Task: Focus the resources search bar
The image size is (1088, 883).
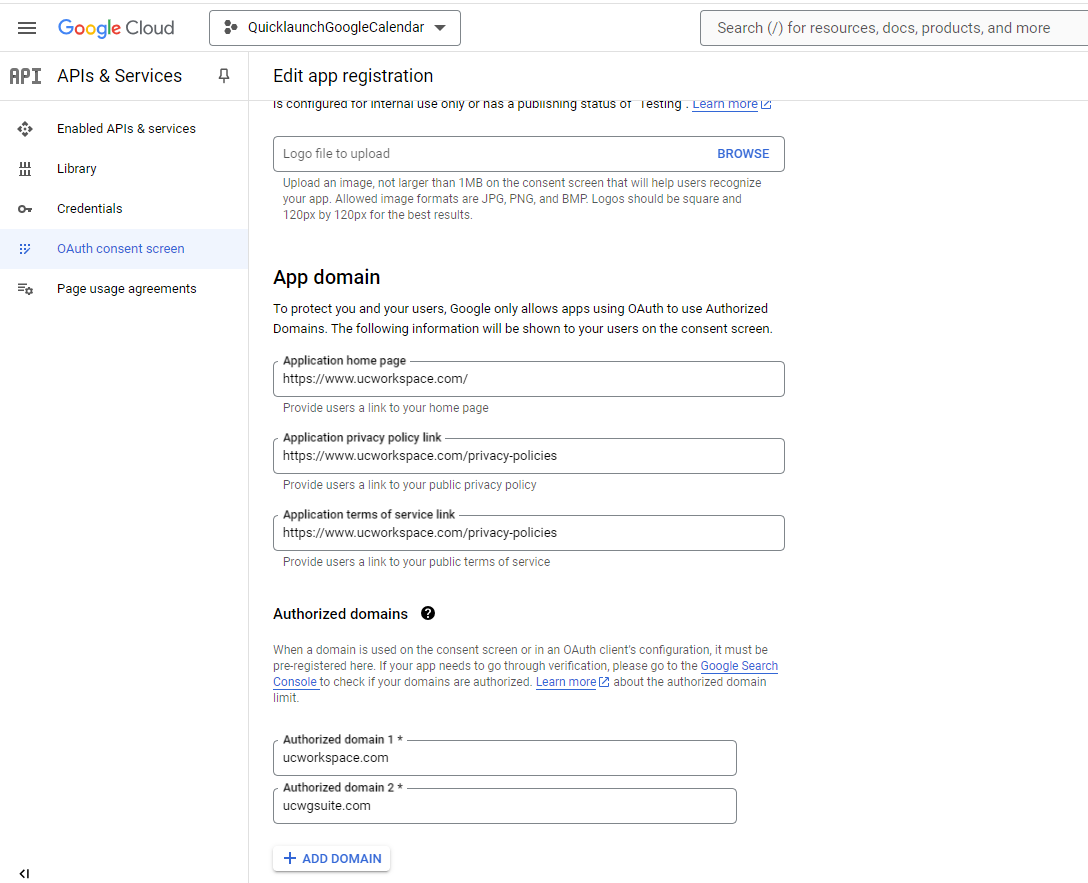Action: pos(895,28)
